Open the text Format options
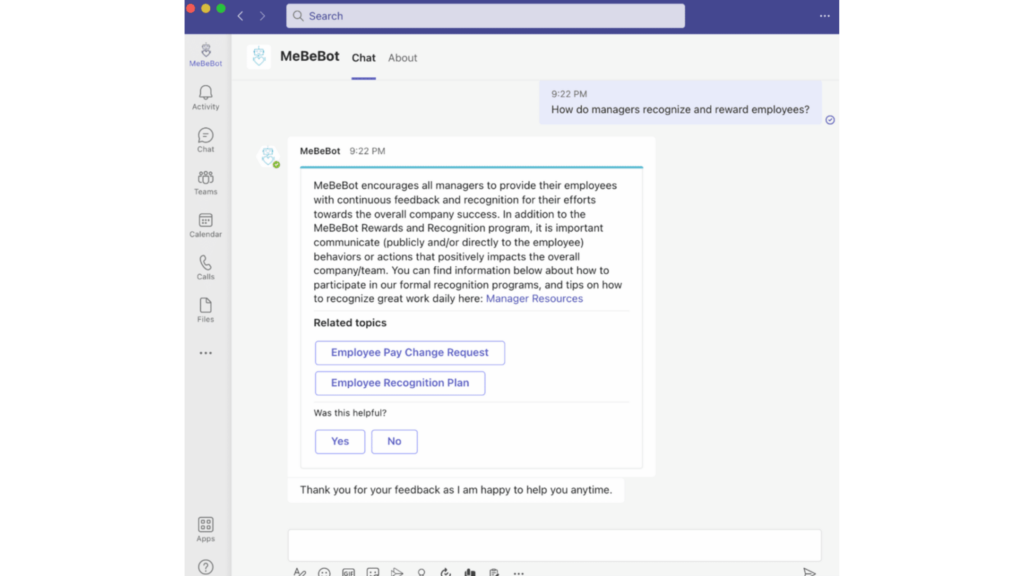 (300, 571)
